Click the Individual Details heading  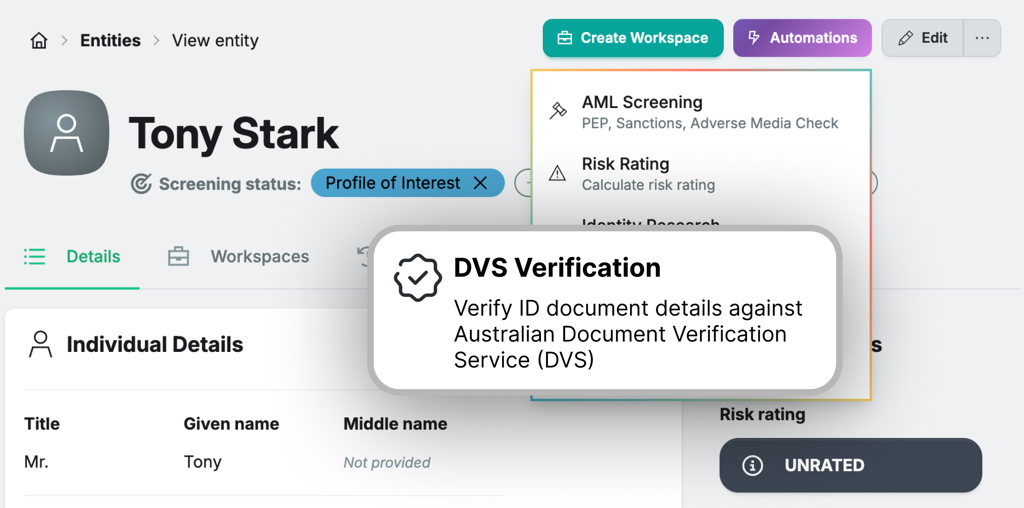click(155, 344)
